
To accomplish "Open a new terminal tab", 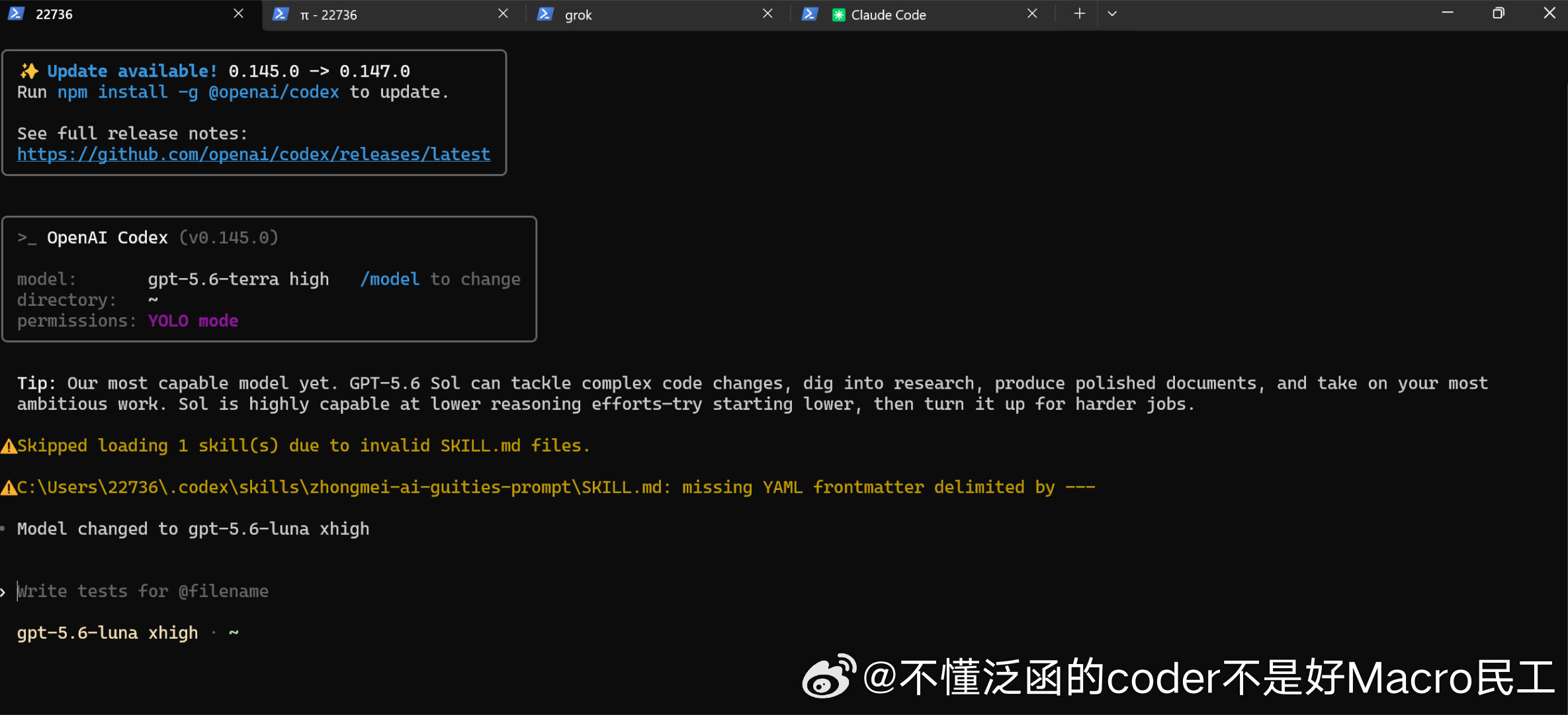I will (x=1079, y=14).
